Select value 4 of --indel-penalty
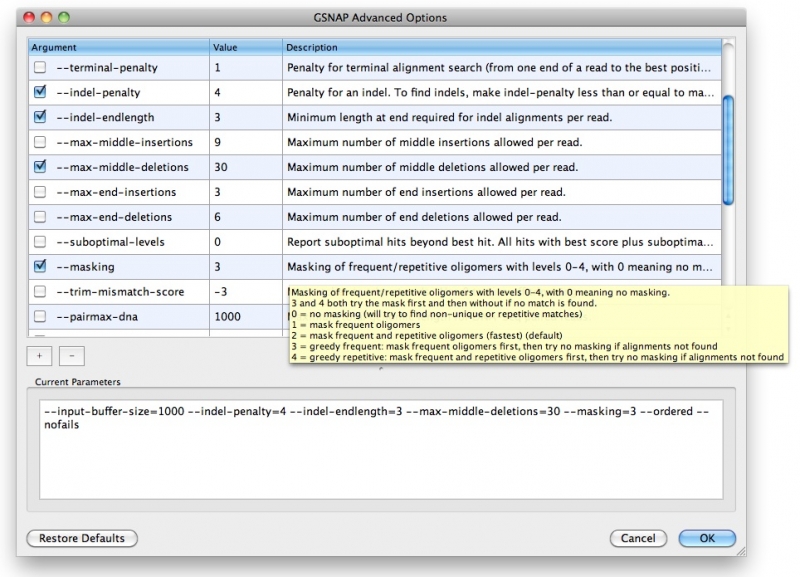The height and width of the screenshot is (577, 800). point(217,92)
